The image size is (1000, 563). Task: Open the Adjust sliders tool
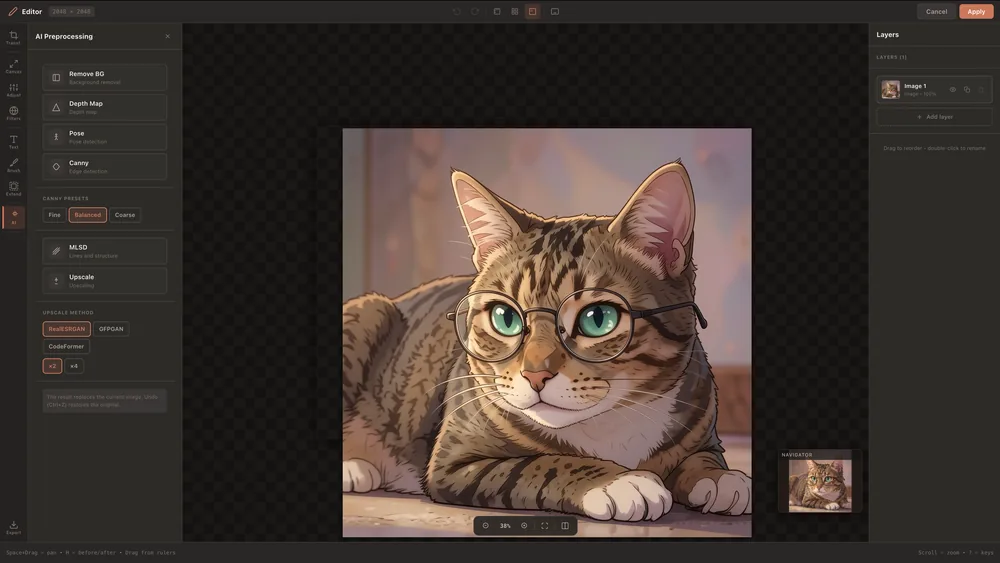13,90
